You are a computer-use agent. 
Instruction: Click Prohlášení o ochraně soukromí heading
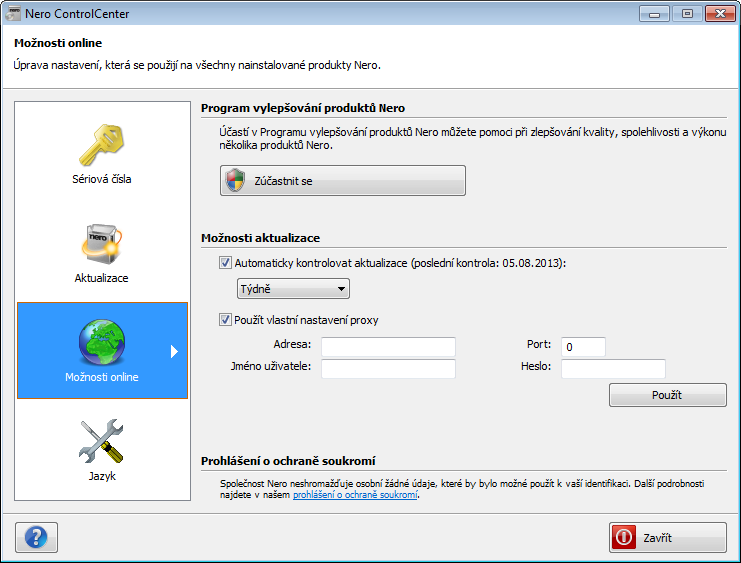tap(288, 461)
